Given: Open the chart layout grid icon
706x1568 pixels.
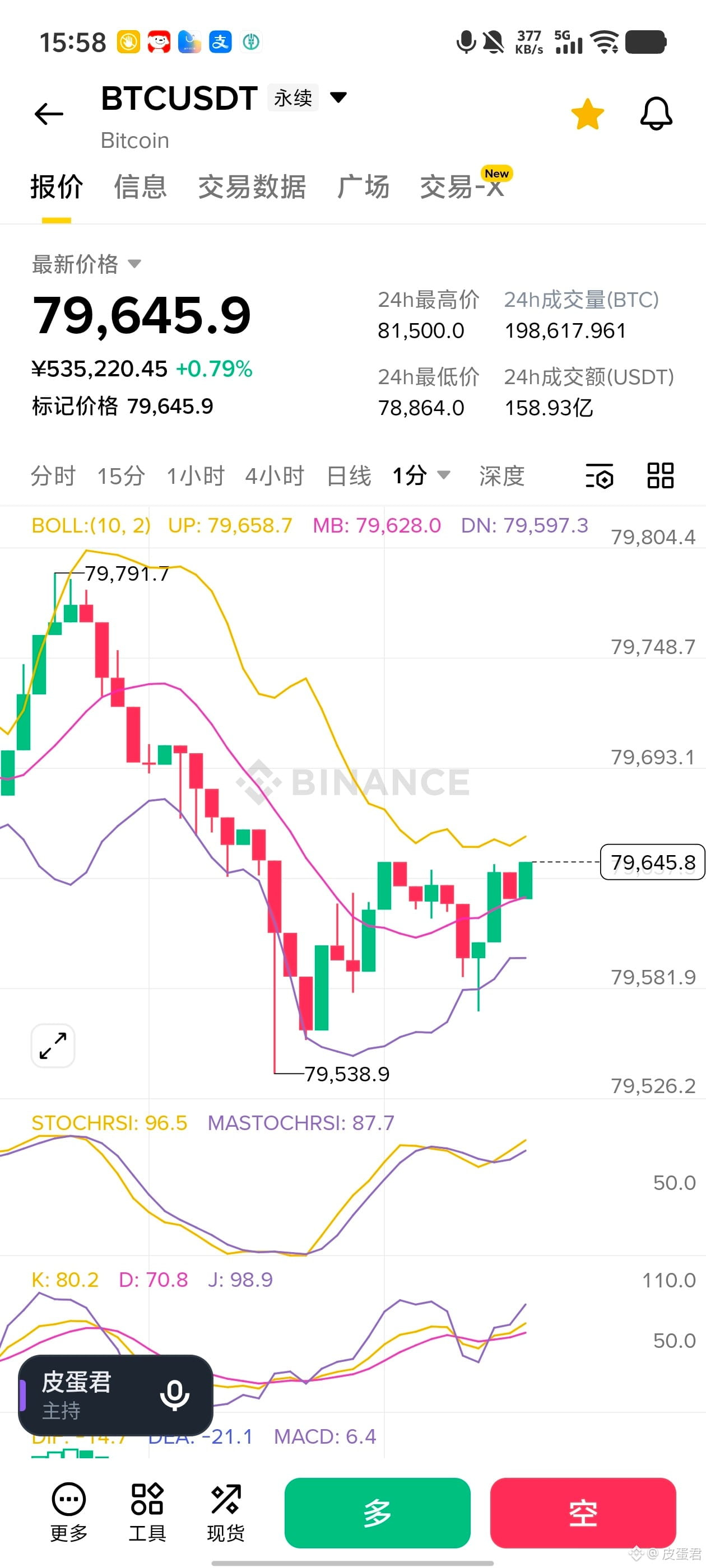Looking at the screenshot, I should (660, 475).
